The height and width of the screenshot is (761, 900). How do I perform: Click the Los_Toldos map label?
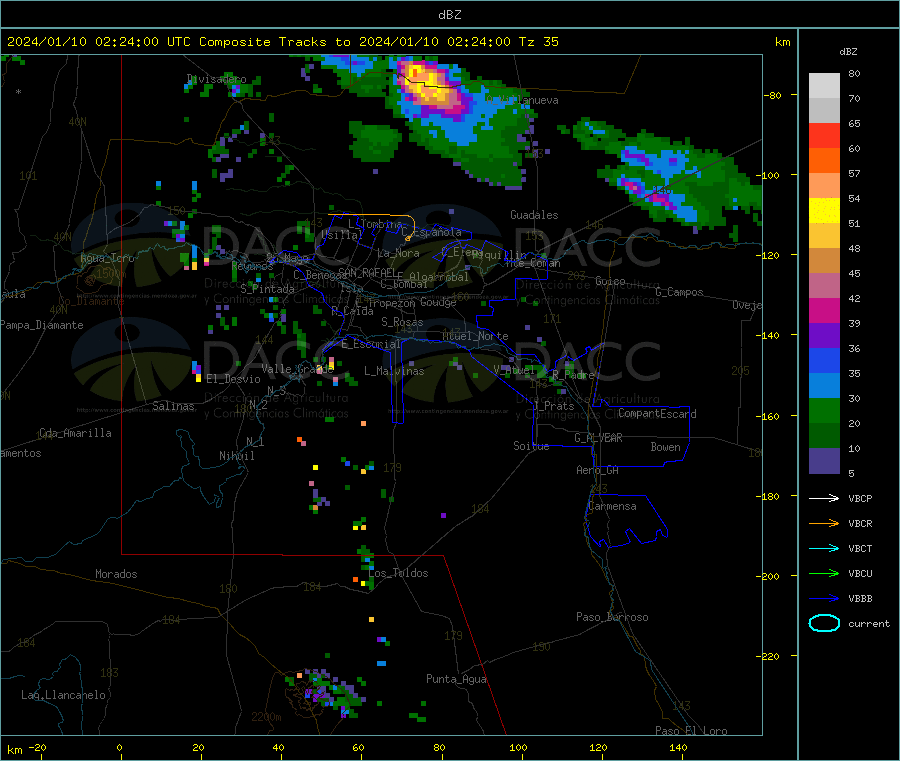click(x=398, y=573)
